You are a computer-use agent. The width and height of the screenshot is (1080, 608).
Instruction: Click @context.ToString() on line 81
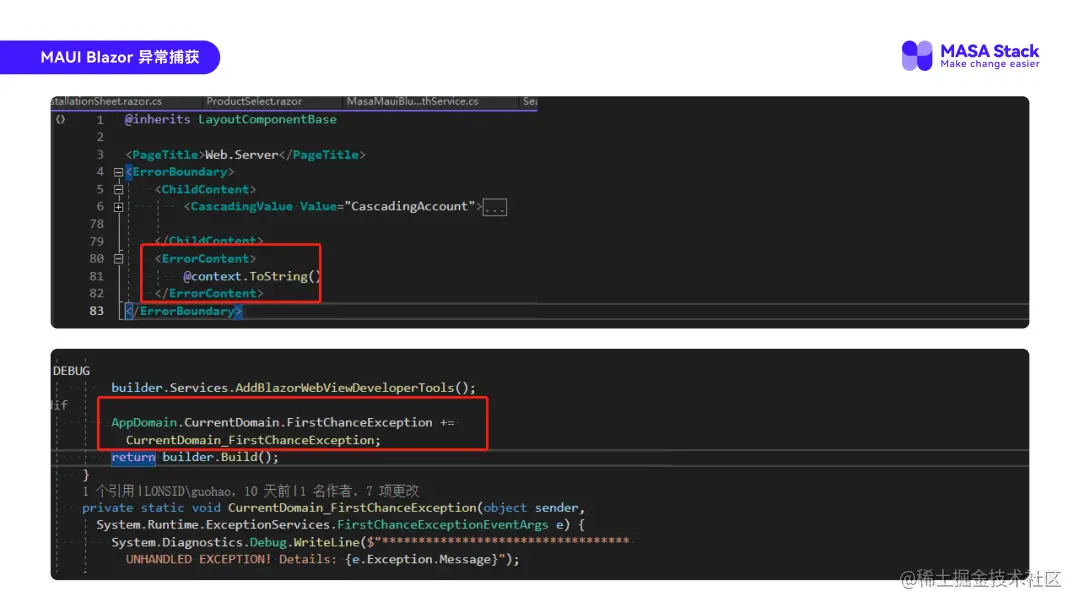[252, 276]
